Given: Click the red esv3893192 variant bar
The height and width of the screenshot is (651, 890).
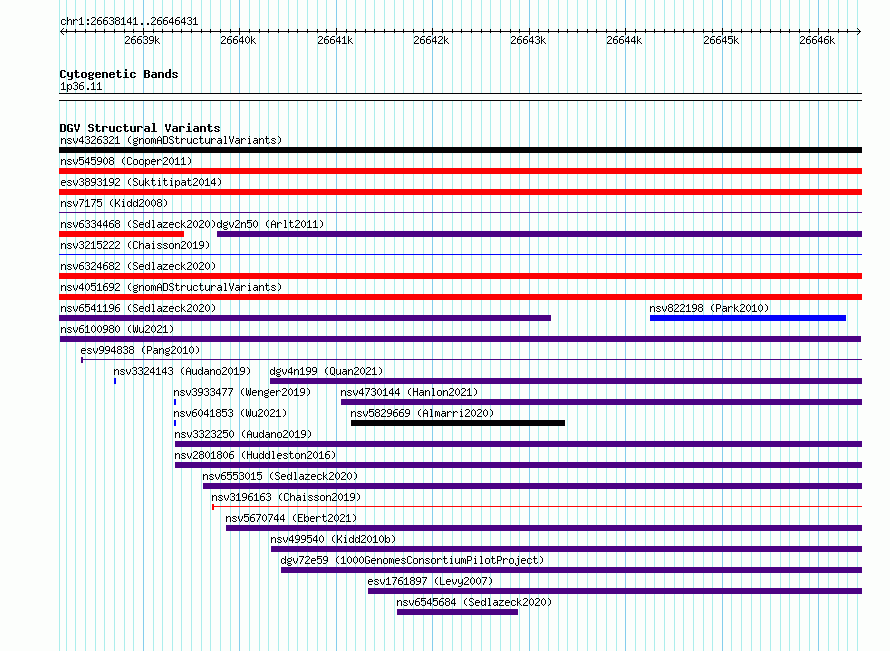Looking at the screenshot, I should 460,192.
